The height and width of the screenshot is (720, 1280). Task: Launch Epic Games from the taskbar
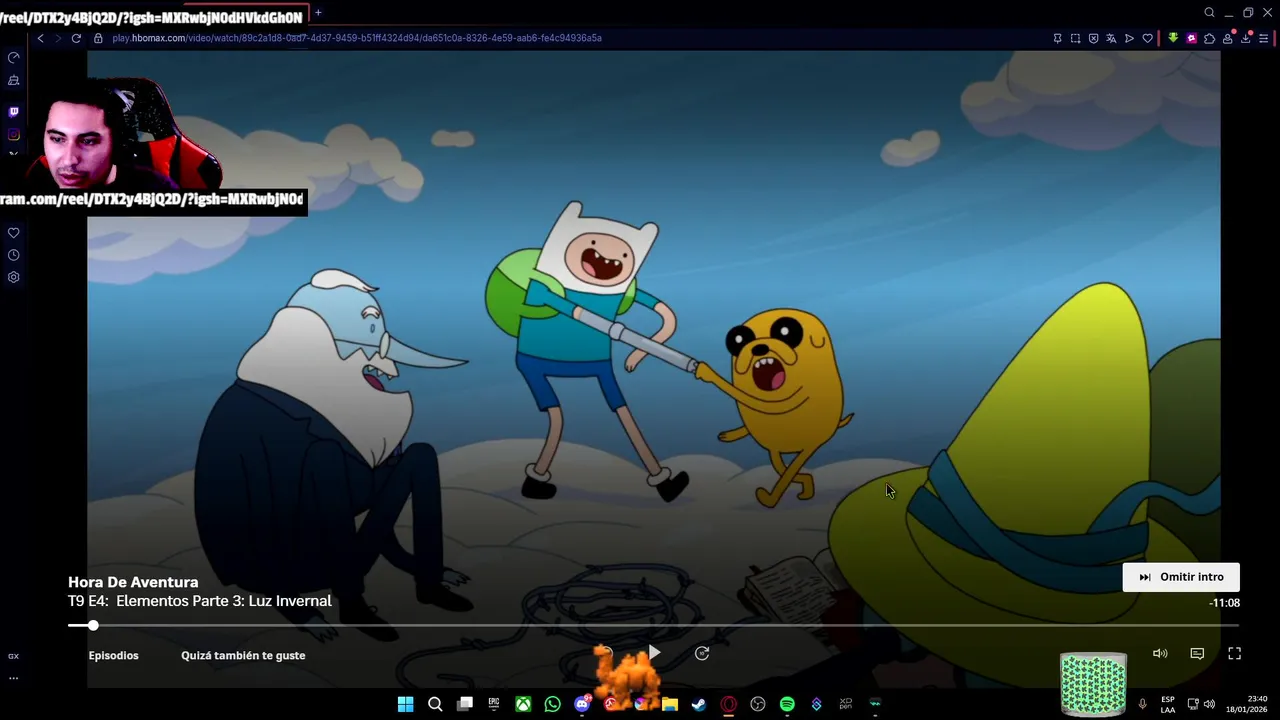coord(494,704)
